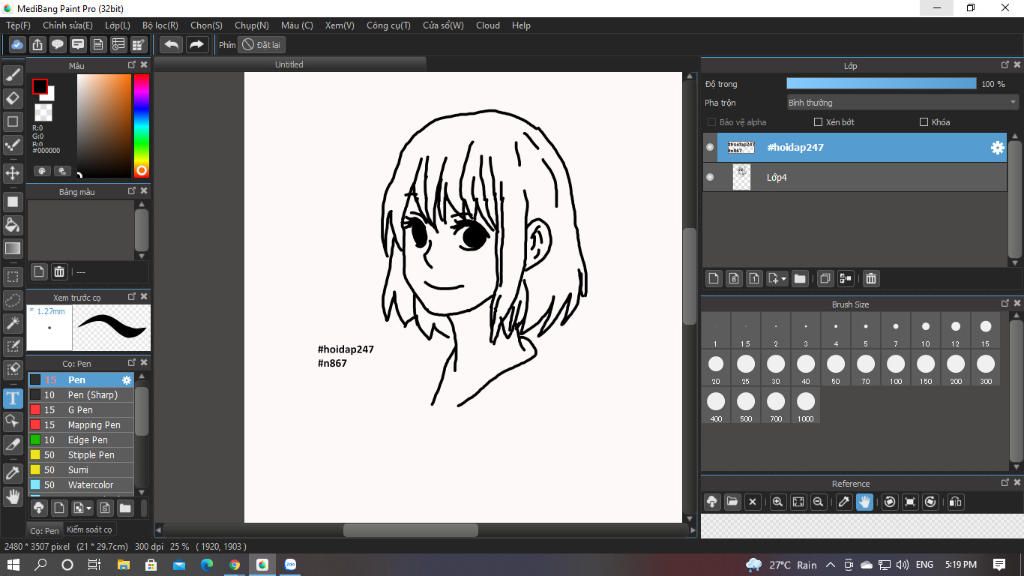
Task: Choose brush size 100
Action: pyautogui.click(x=895, y=368)
